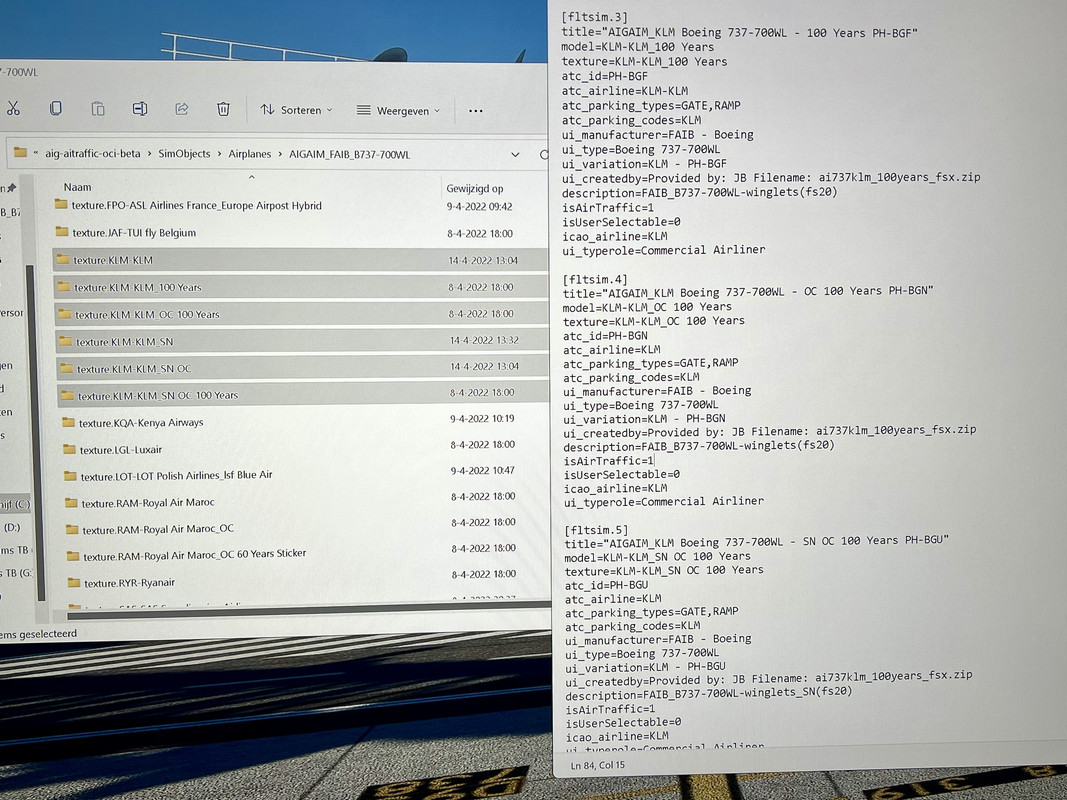This screenshot has width=1067, height=800.
Task: Expand chevron after SimObjects in breadcrumb
Action: click(219, 154)
